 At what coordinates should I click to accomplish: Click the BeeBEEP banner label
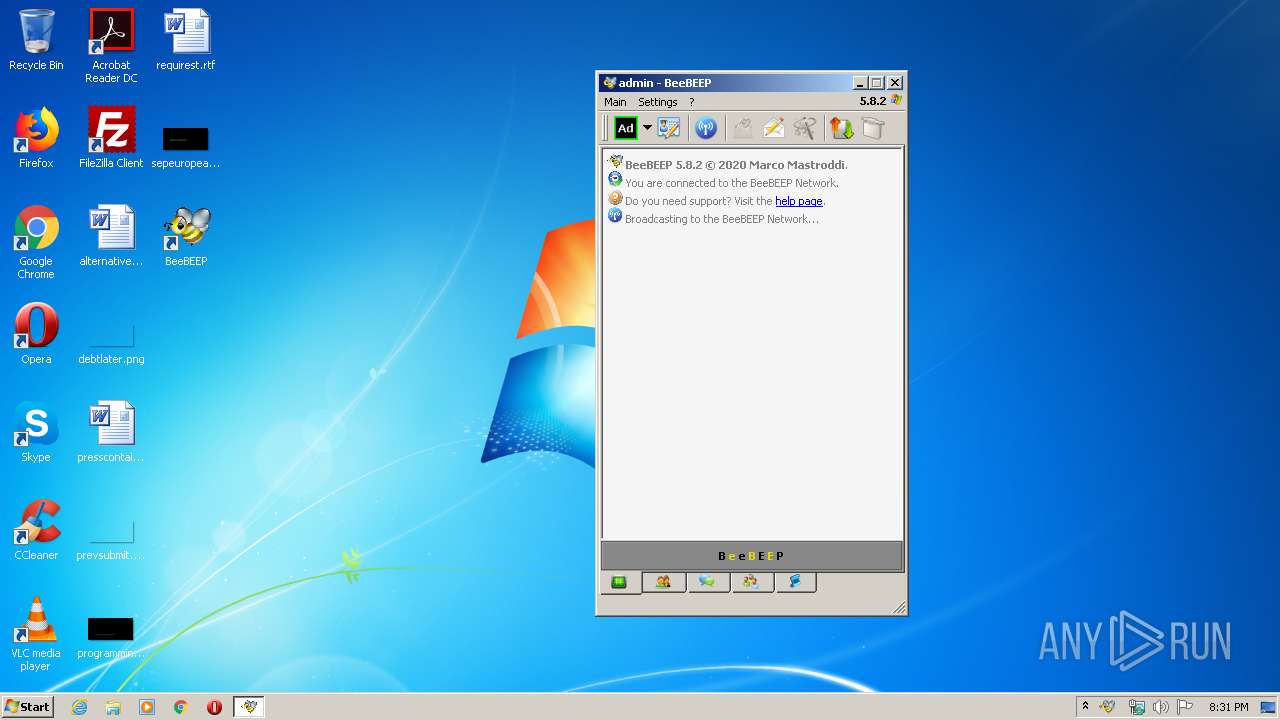tap(751, 556)
